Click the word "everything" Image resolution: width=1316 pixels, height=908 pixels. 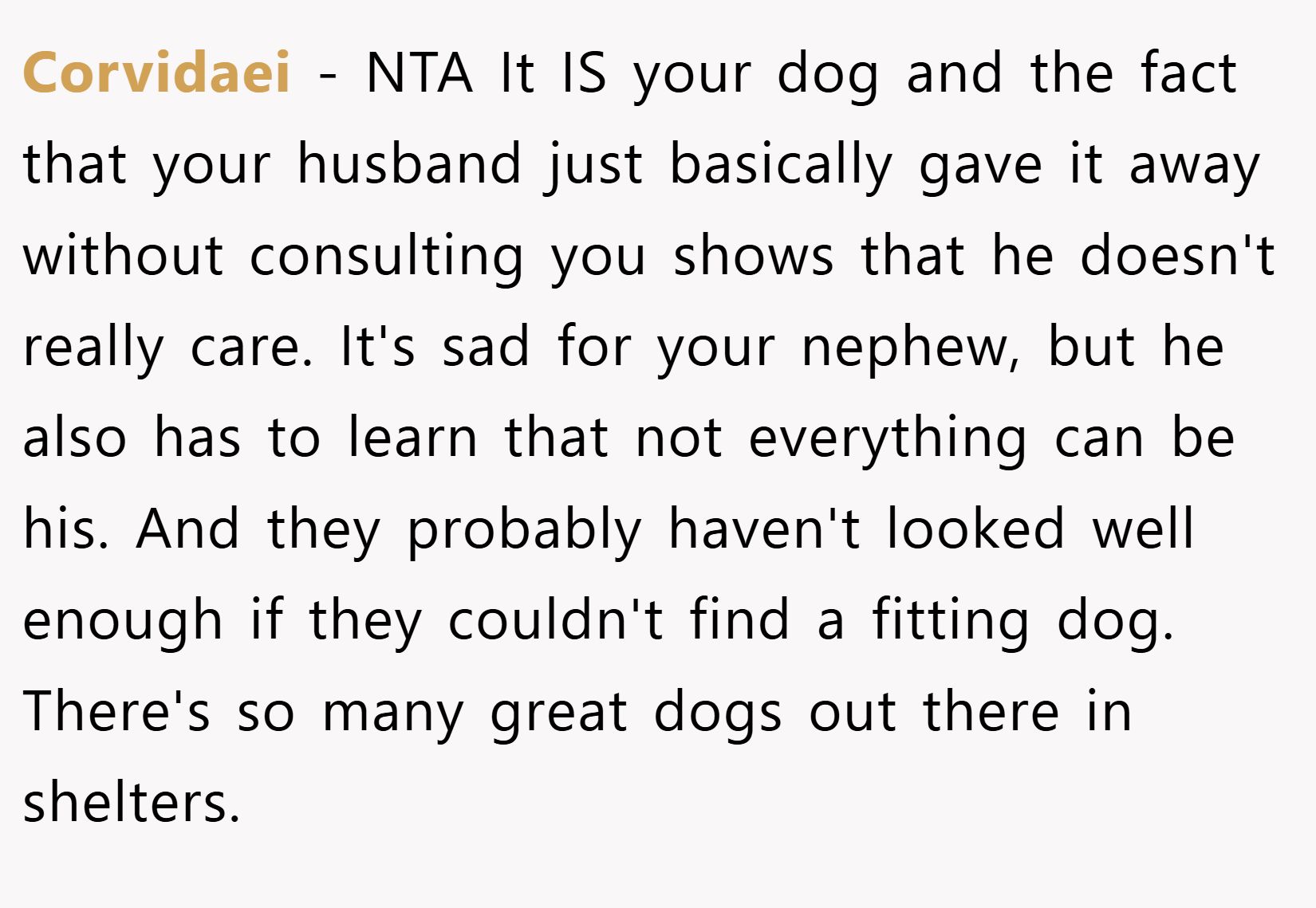tap(888, 439)
